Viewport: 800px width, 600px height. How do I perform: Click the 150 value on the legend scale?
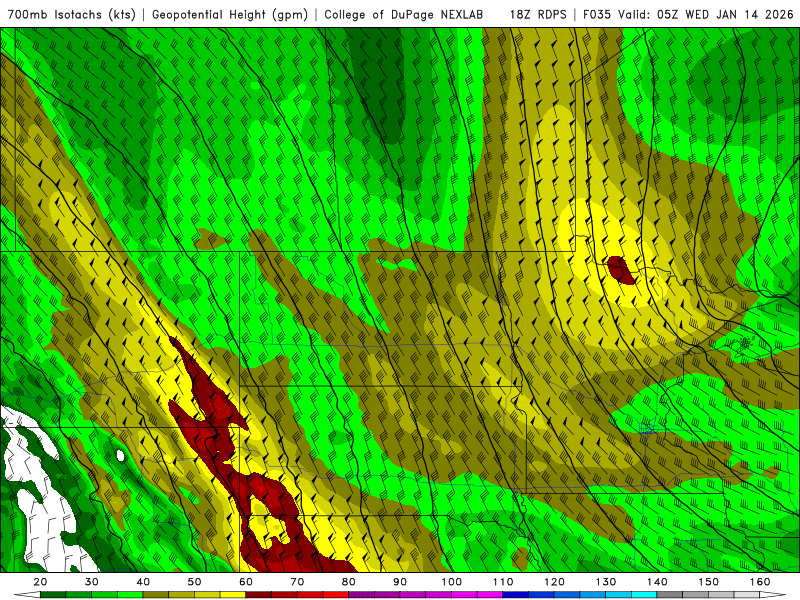(709, 582)
